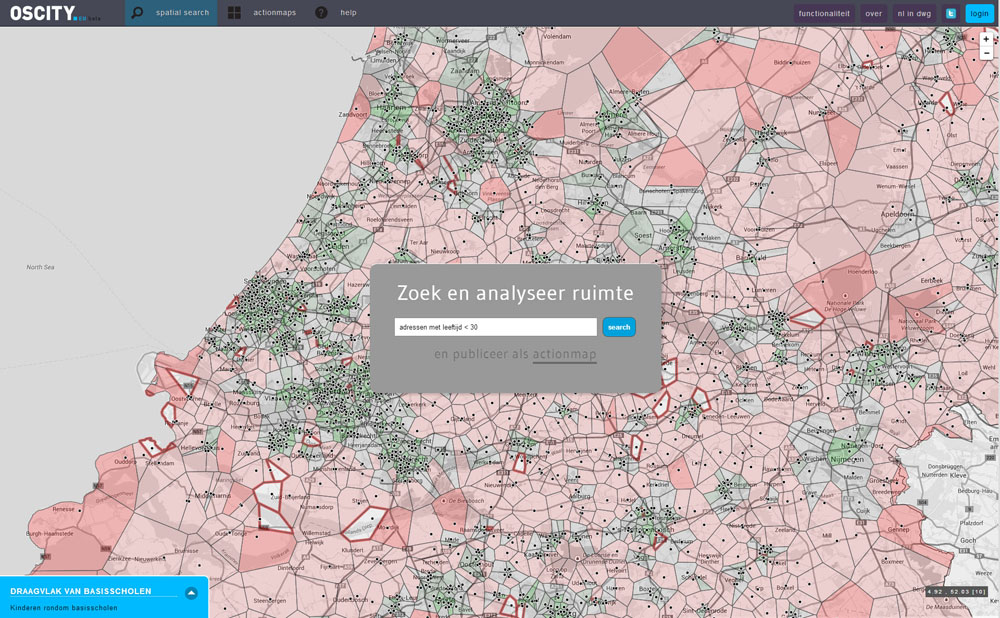
Task: Click the 'DRAAGVLAK VAN BASISSCHOLEN' panel title
Action: (81, 591)
